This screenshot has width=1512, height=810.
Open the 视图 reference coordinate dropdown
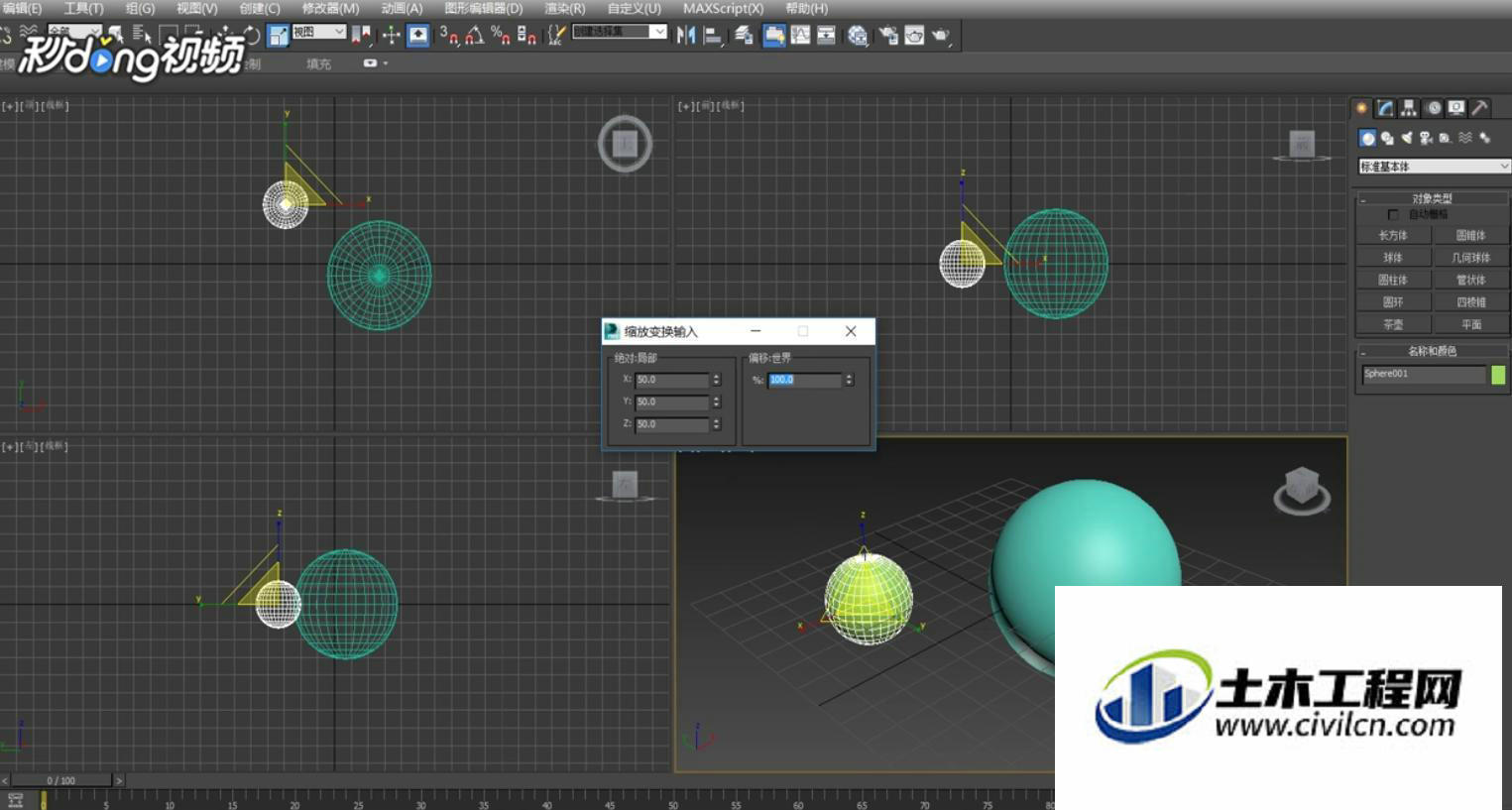319,32
